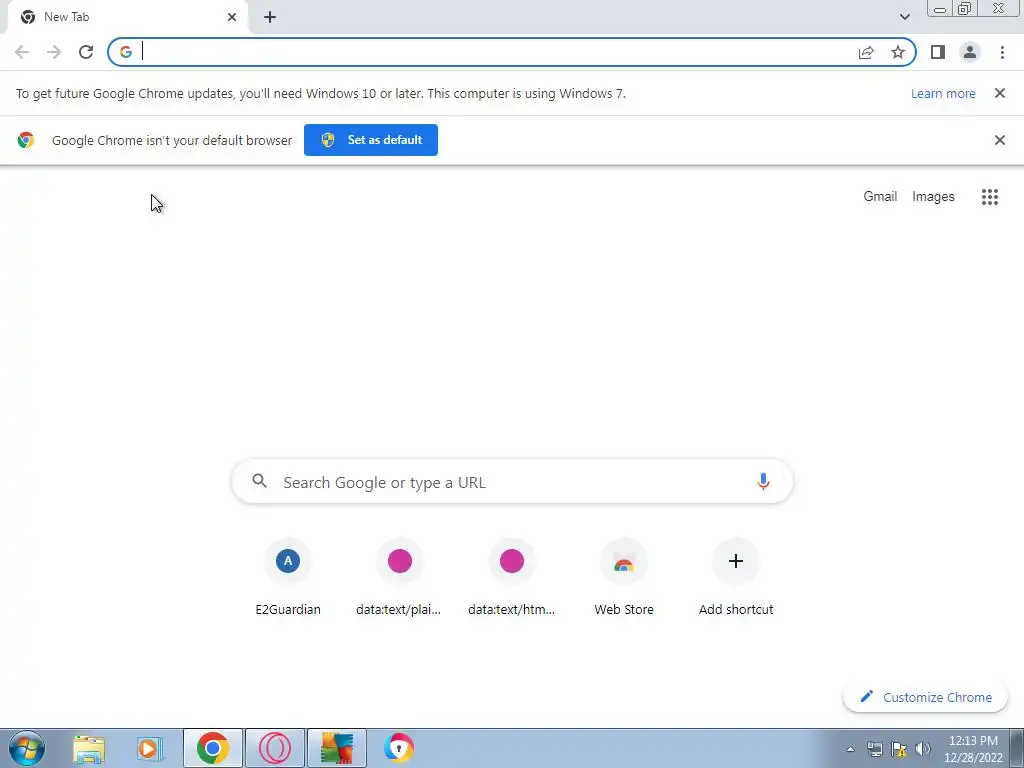Click the back navigation arrow
The image size is (1024, 768).
(22, 52)
